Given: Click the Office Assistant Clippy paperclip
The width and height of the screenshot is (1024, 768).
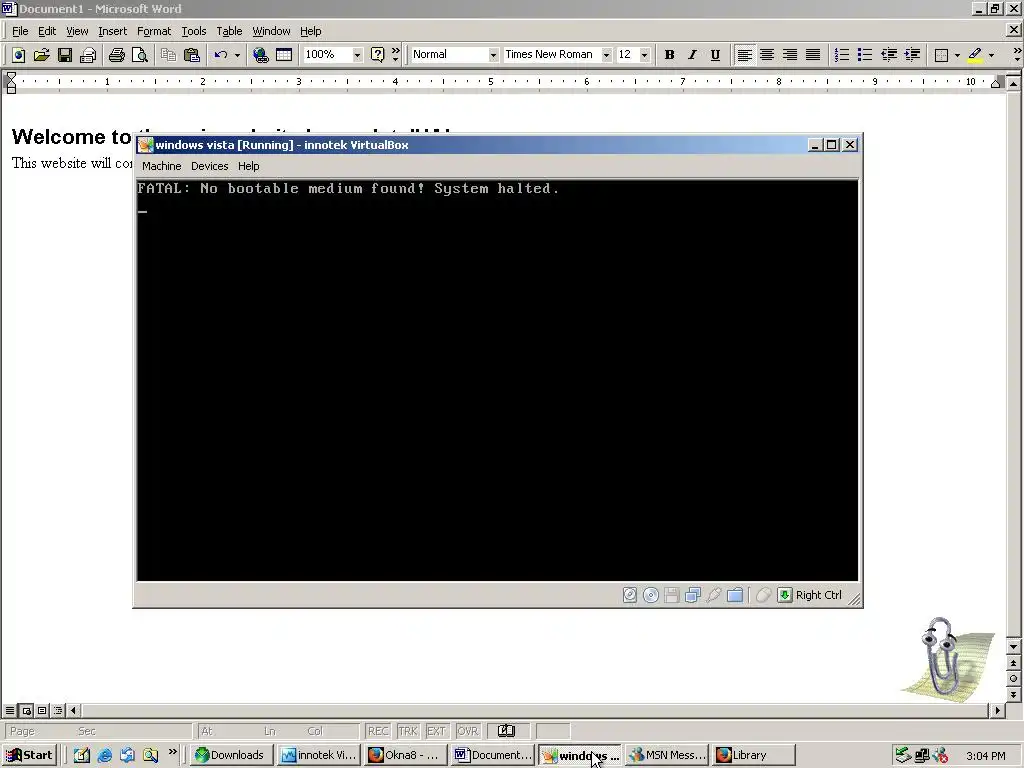Looking at the screenshot, I should click(944, 658).
